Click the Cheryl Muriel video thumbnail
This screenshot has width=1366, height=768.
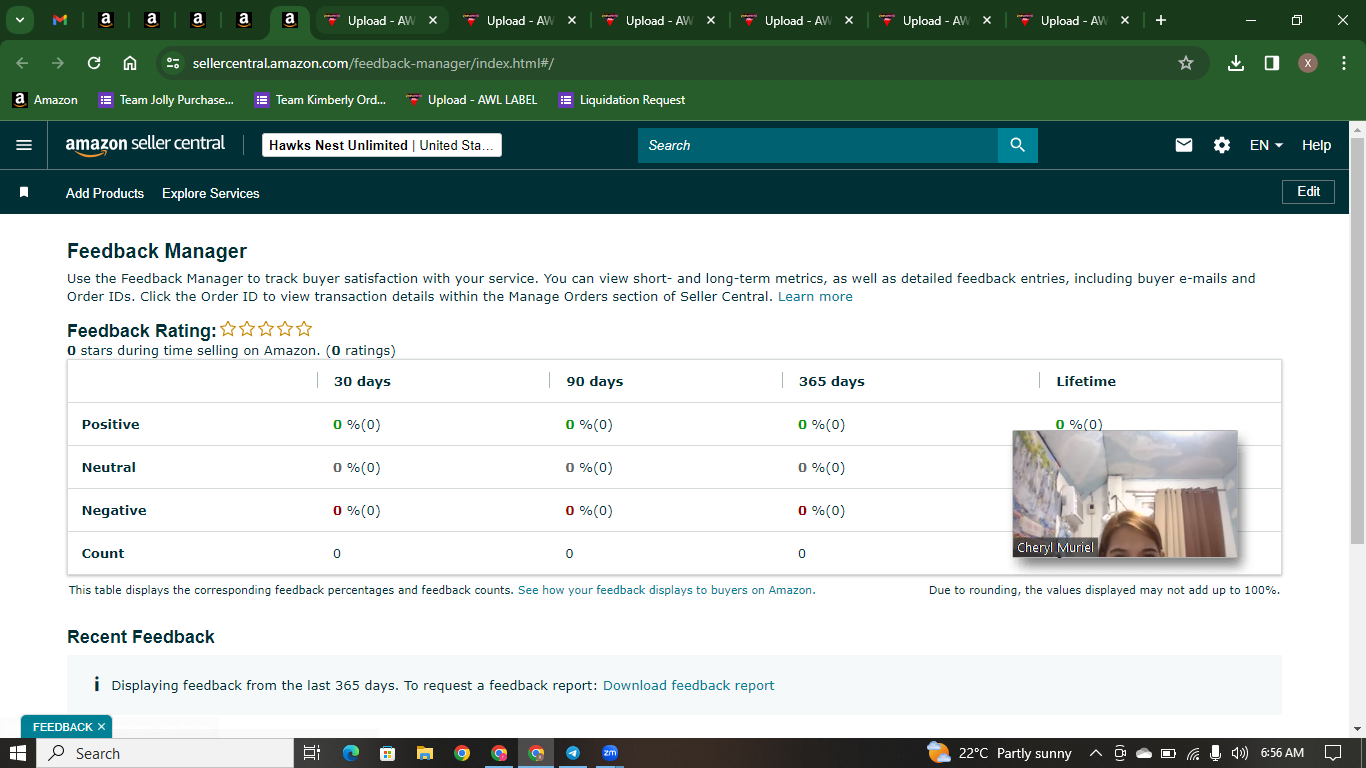click(x=1125, y=494)
